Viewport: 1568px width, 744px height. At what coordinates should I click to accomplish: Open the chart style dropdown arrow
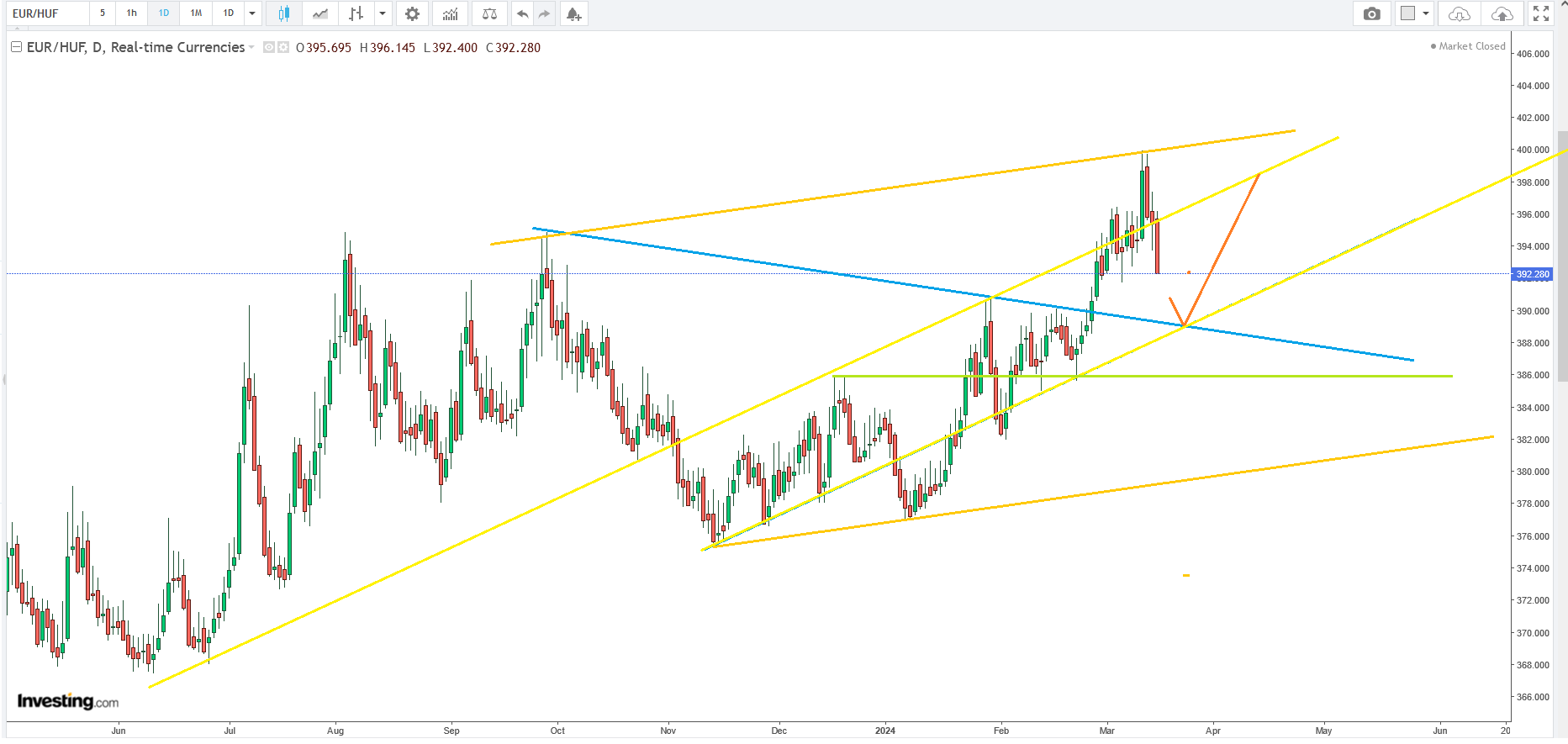(383, 13)
